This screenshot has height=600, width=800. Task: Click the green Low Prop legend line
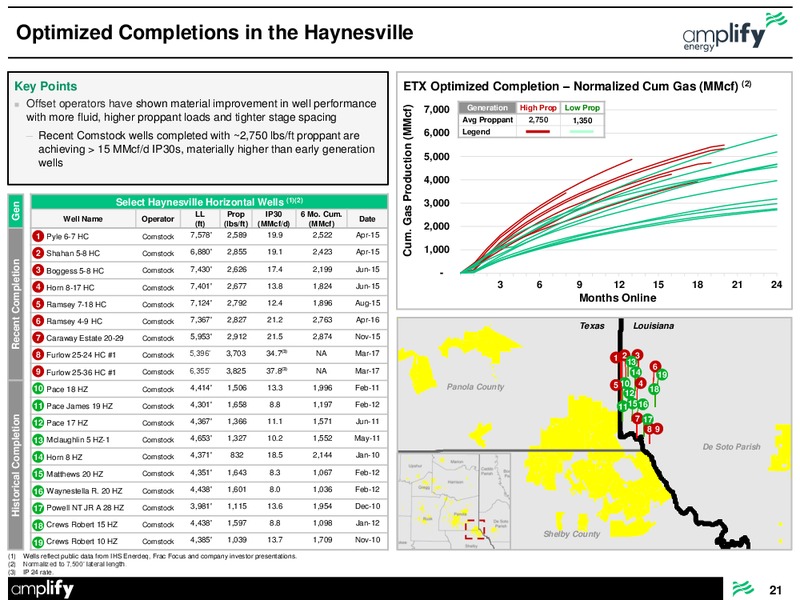pos(582,132)
